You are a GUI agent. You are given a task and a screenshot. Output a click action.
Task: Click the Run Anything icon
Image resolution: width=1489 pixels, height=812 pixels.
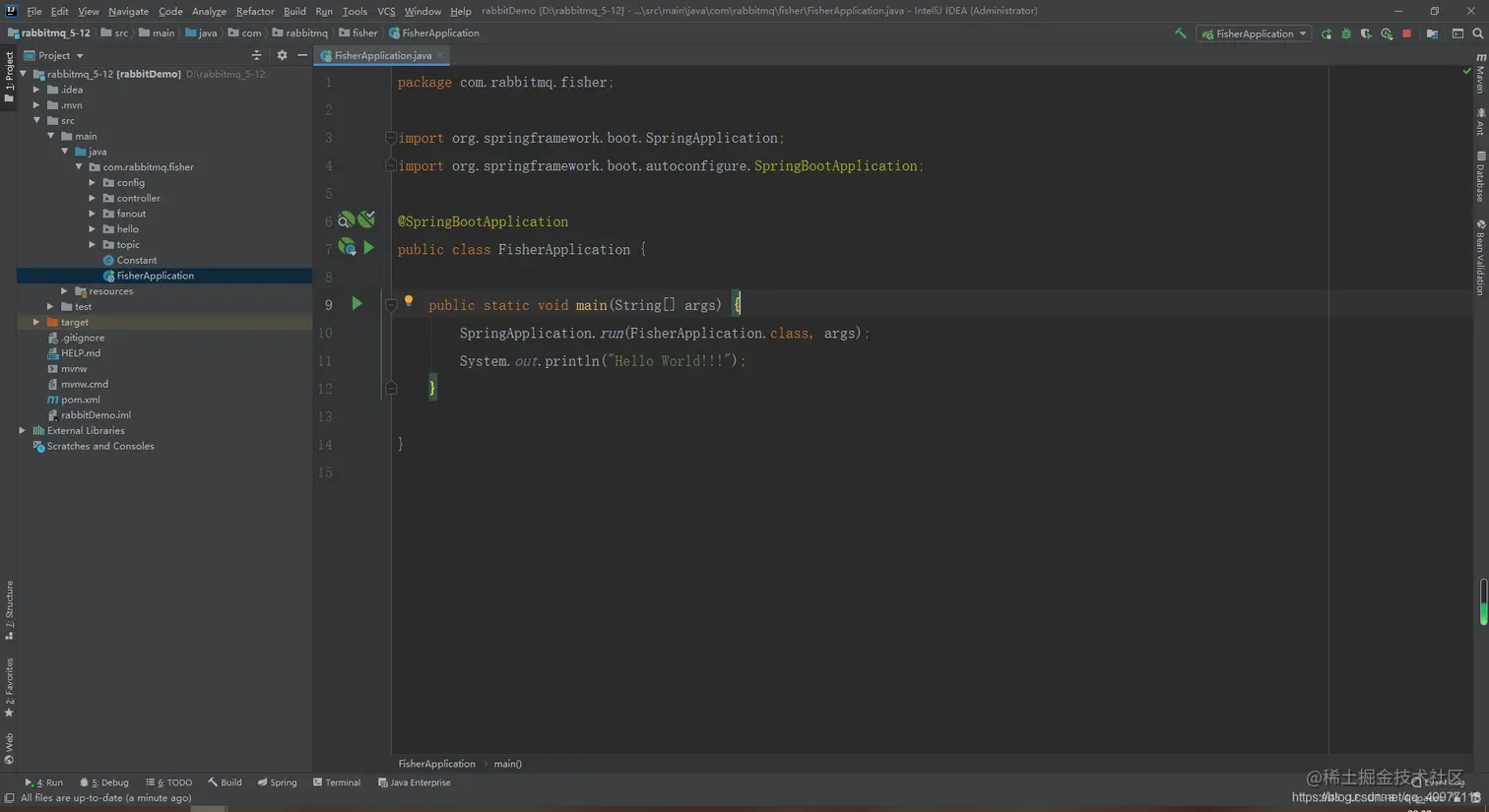pyautogui.click(x=1457, y=33)
